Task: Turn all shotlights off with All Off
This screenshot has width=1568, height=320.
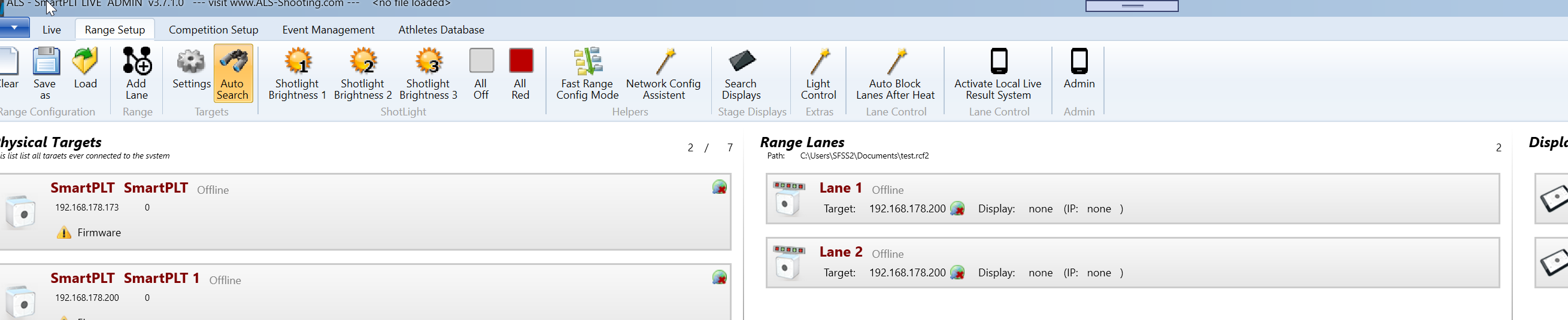Action: click(481, 73)
